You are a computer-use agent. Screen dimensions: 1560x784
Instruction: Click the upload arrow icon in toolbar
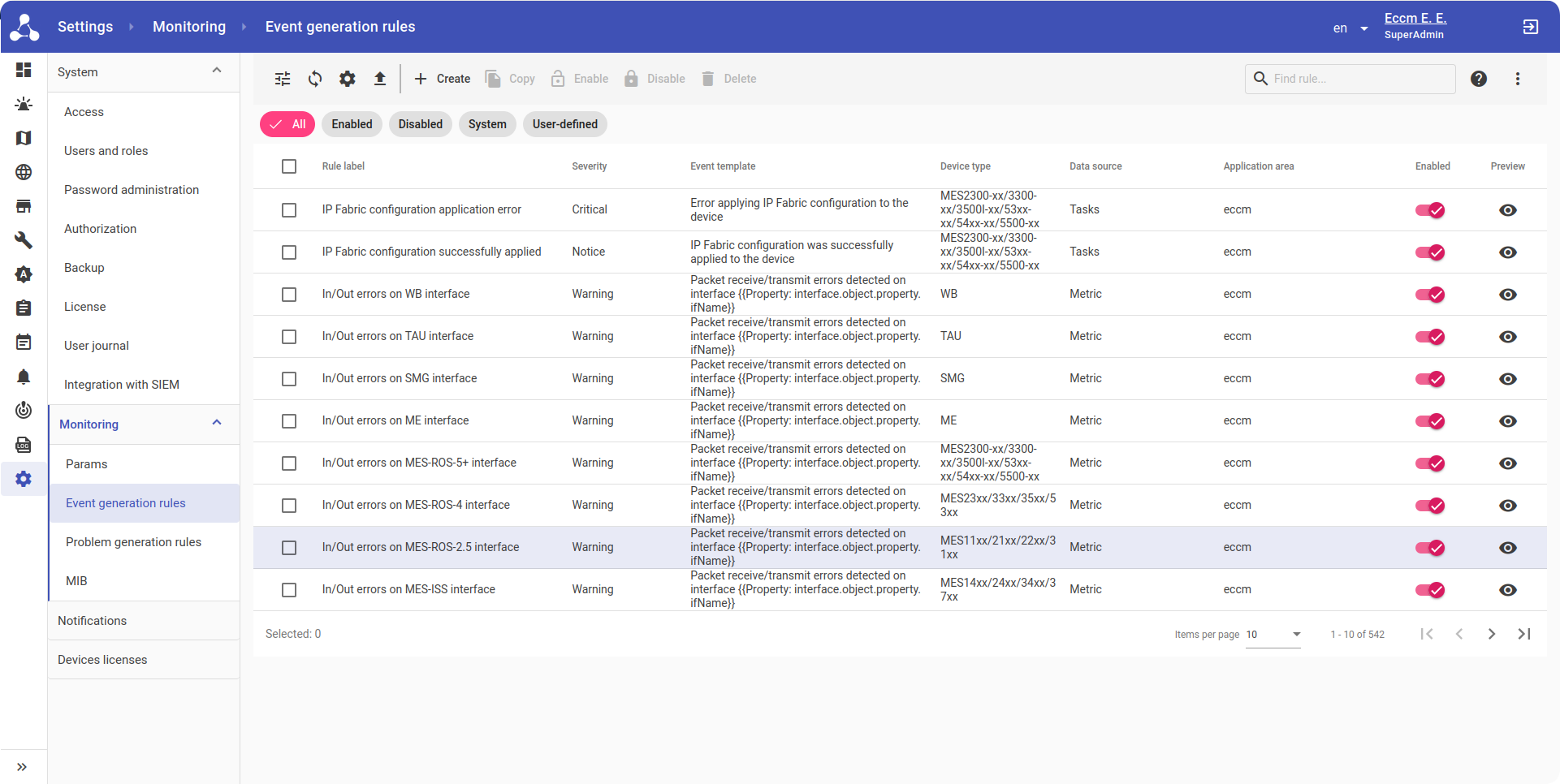[379, 79]
